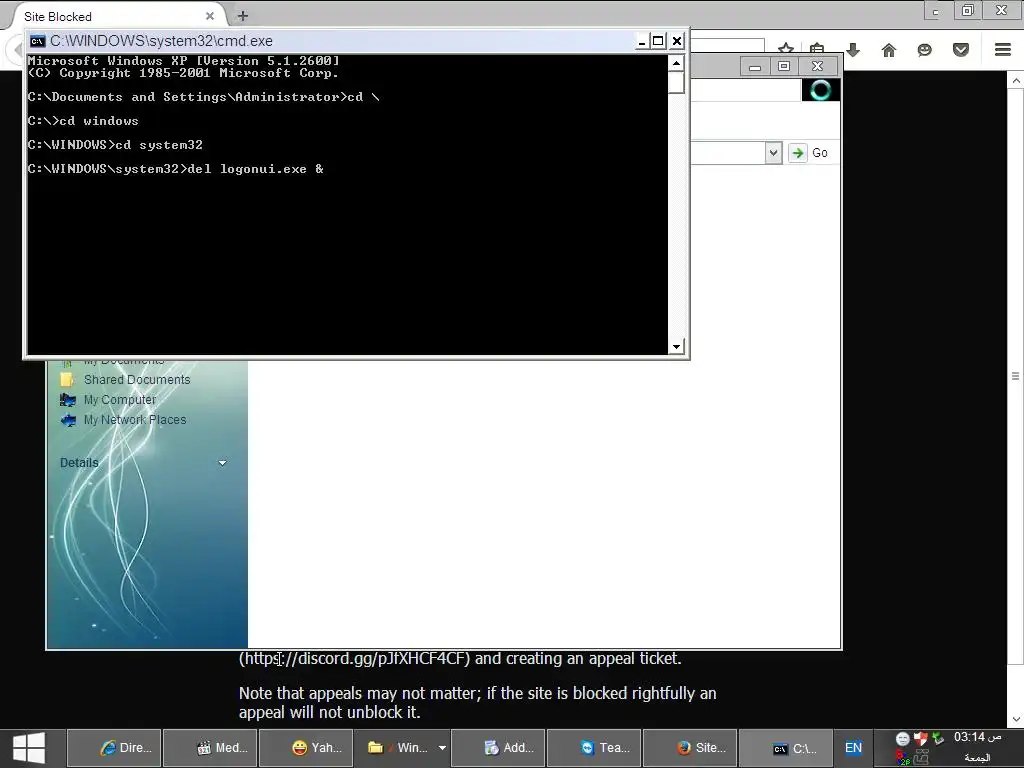Open a new Firefox tab
The image size is (1024, 768).
pyautogui.click(x=242, y=16)
